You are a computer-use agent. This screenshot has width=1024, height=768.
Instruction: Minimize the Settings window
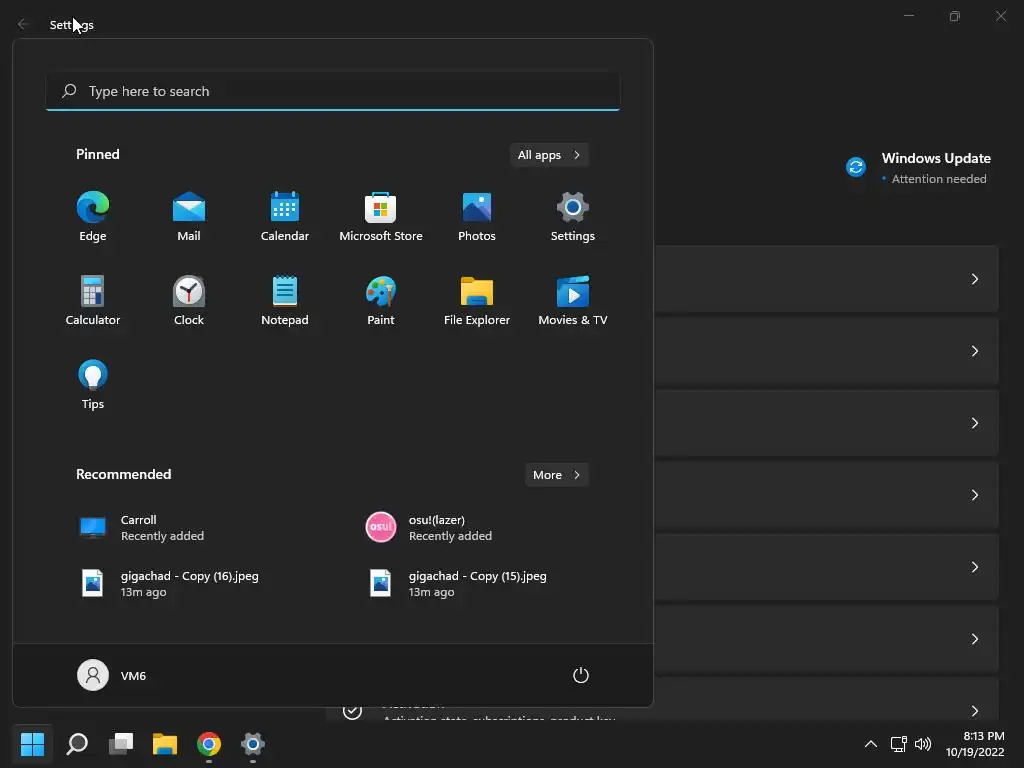pyautogui.click(x=908, y=16)
